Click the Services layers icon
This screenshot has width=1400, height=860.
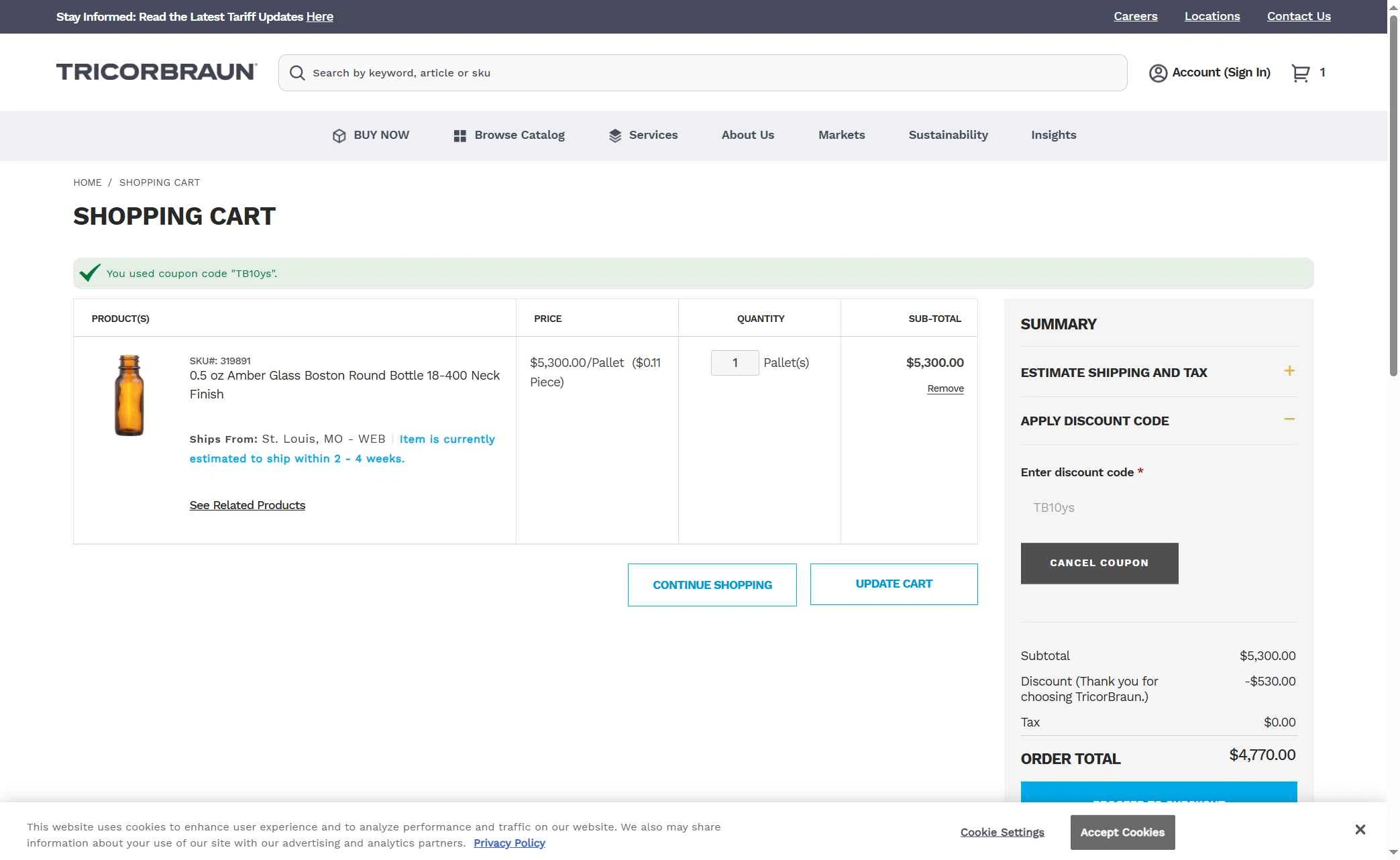615,136
